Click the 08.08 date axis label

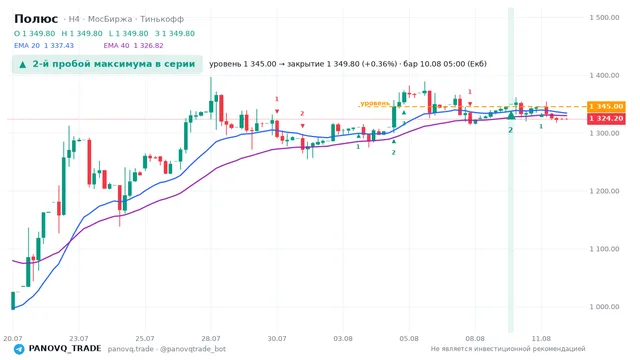coord(475,339)
